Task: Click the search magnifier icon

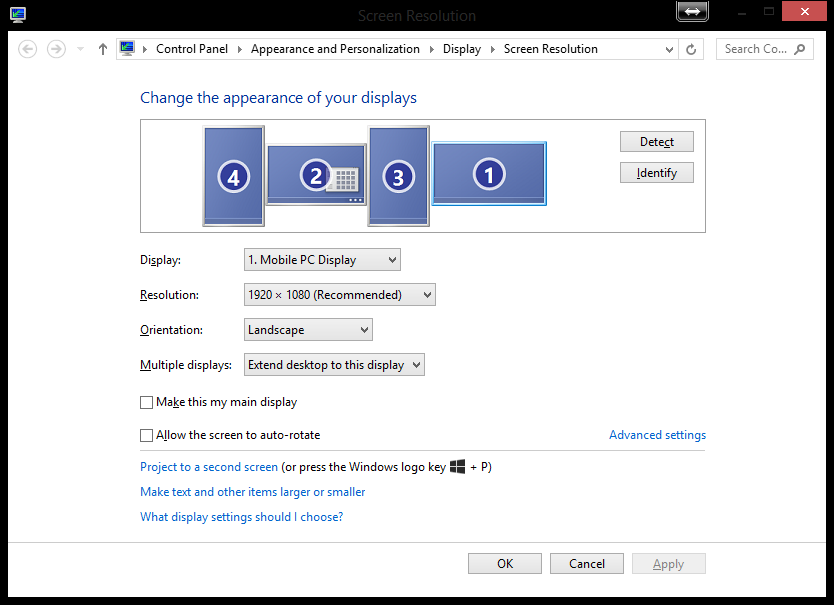Action: tap(799, 49)
